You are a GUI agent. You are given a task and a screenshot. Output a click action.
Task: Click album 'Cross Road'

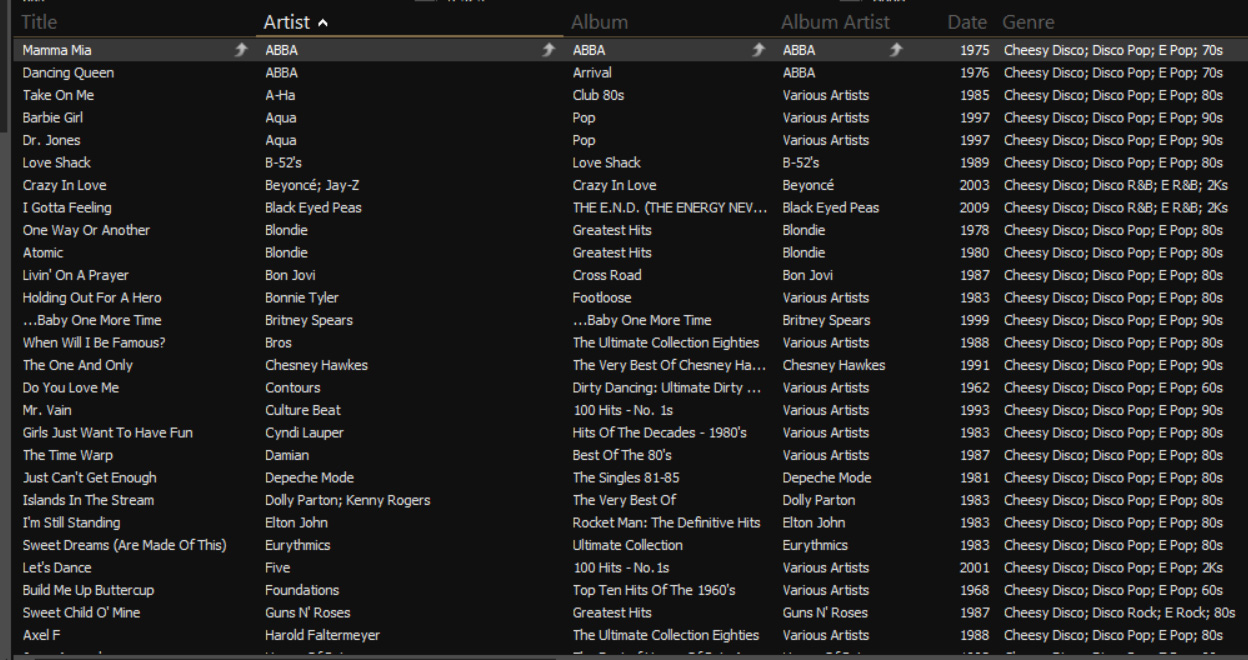point(607,275)
